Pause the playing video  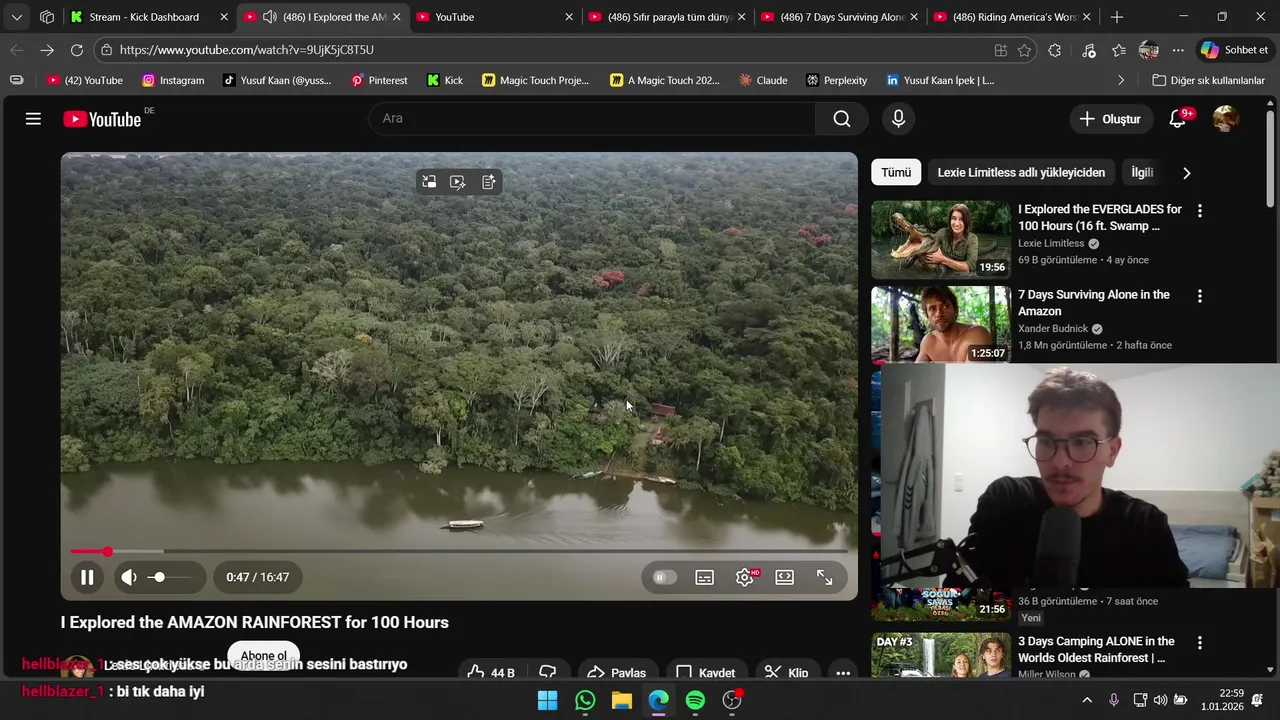pyautogui.click(x=87, y=577)
